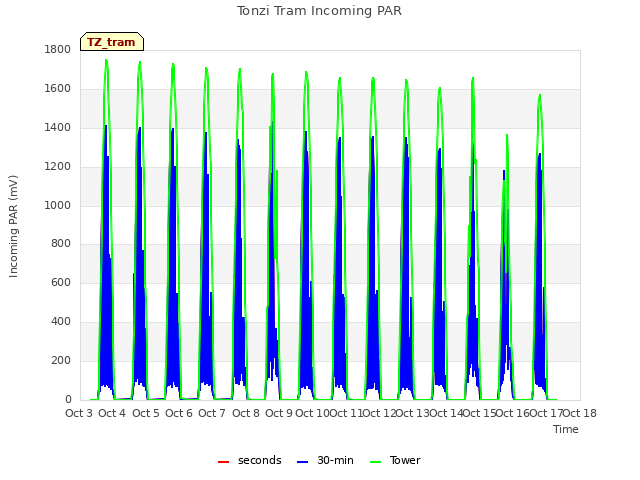
Task: Click the 400 y-axis tick label
Action: coord(61,322)
